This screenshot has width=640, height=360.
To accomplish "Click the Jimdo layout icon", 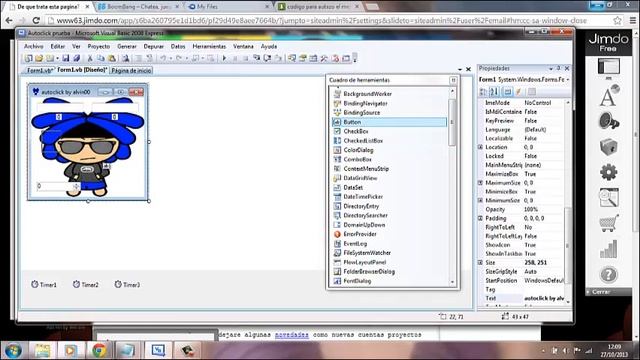I will [608, 67].
